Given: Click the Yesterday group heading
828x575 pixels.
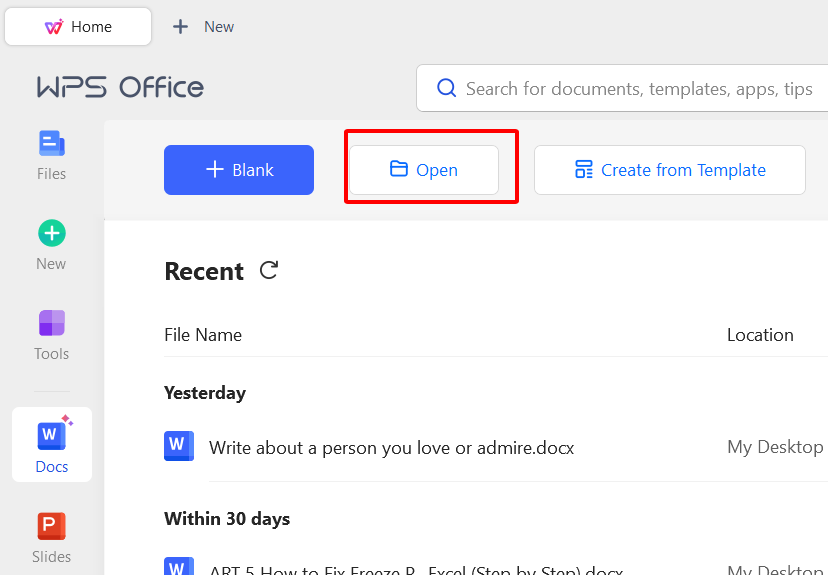Looking at the screenshot, I should [x=205, y=393].
